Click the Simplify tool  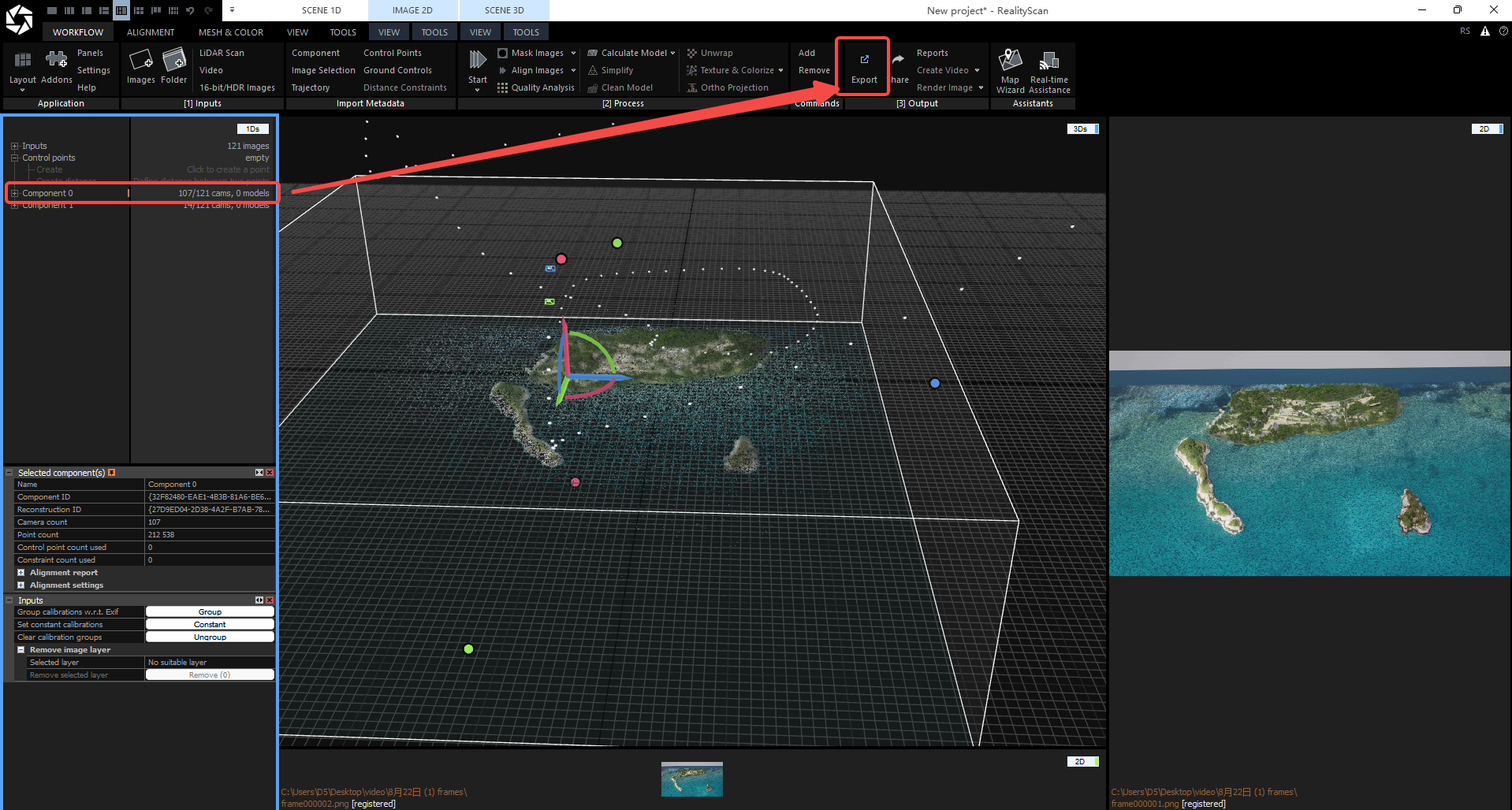pyautogui.click(x=611, y=70)
